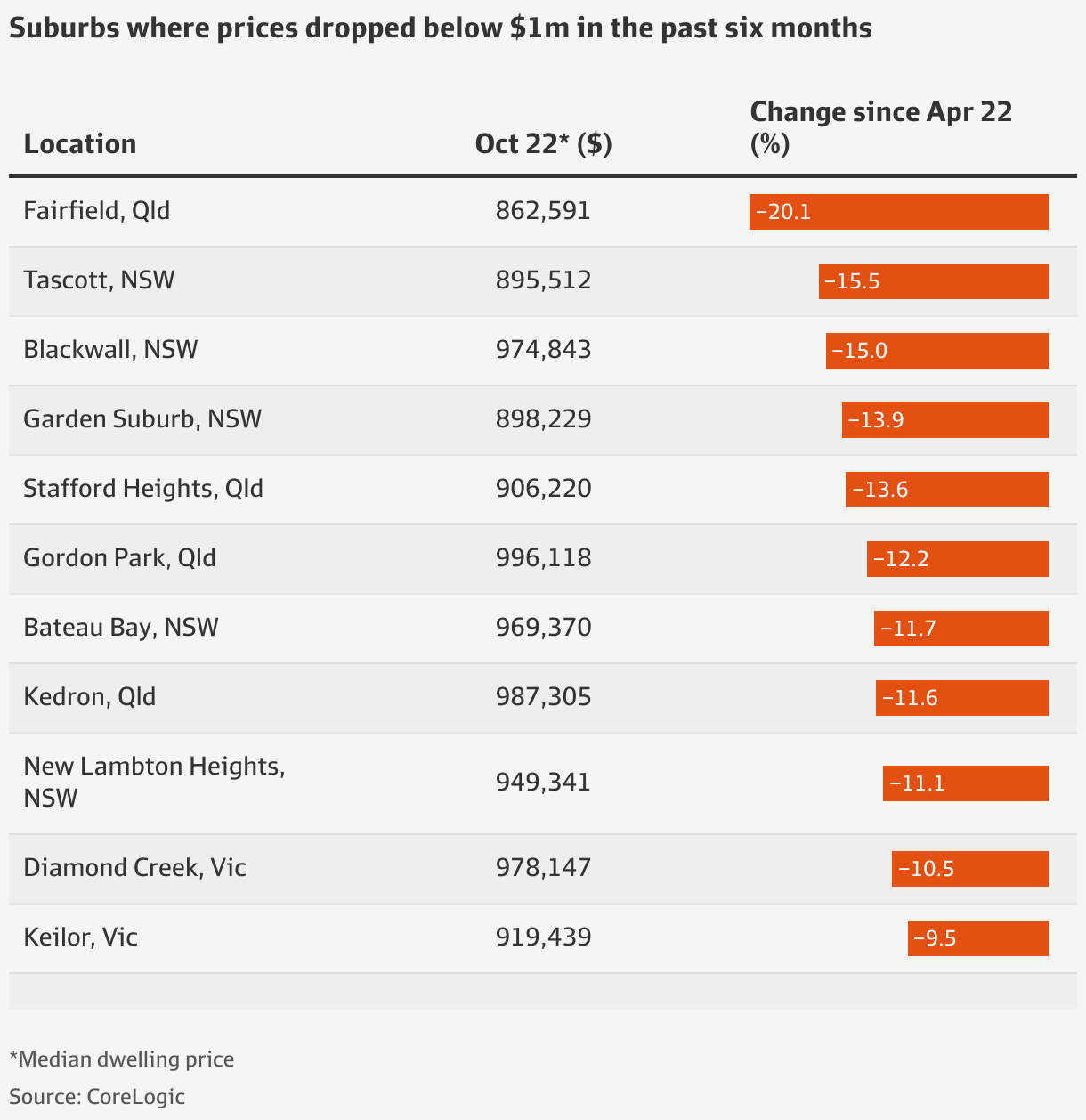This screenshot has width=1086, height=1120.
Task: Click the −11.6 bar for Kedron
Action: tap(962, 698)
